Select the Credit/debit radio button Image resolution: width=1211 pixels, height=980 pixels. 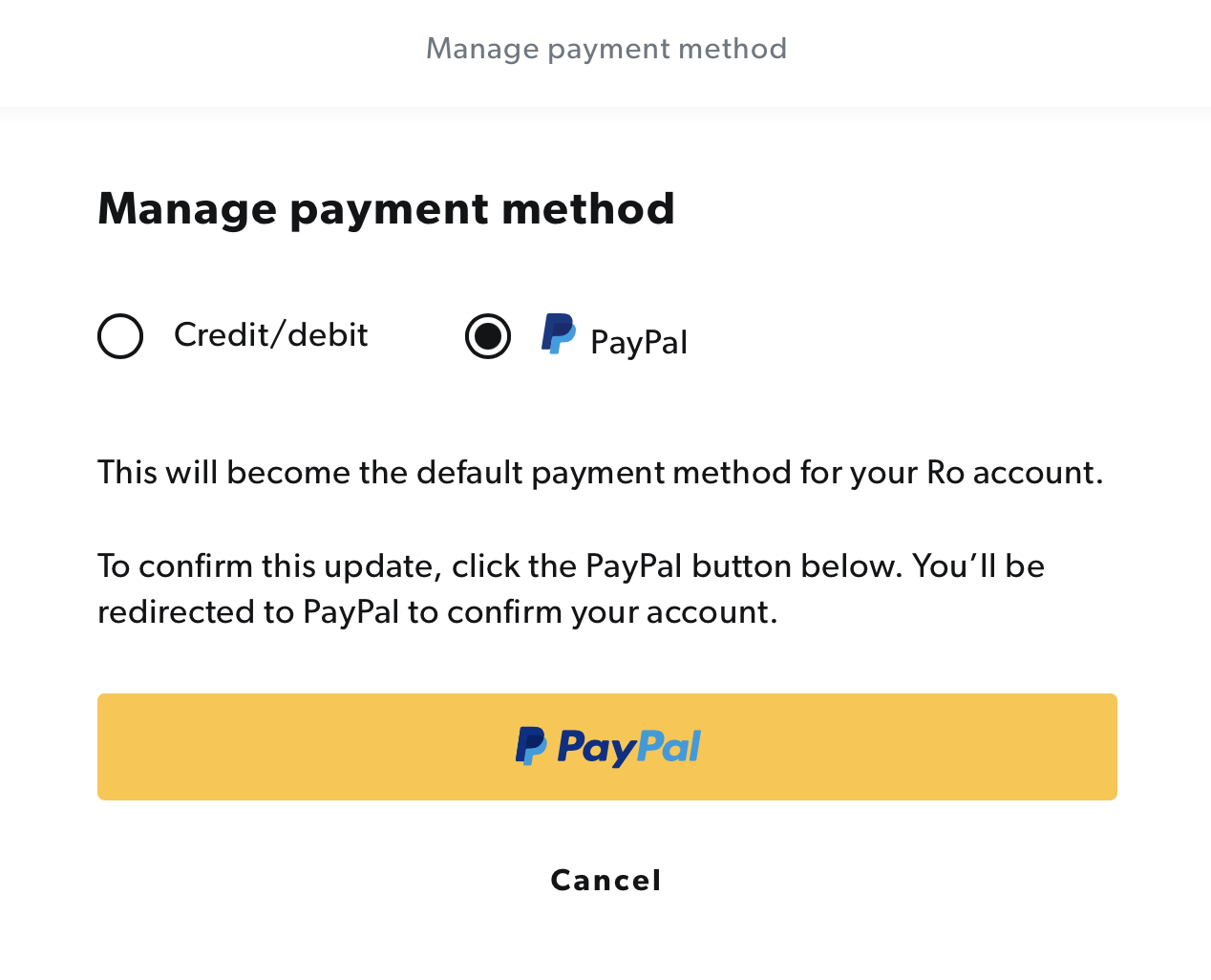pos(120,336)
